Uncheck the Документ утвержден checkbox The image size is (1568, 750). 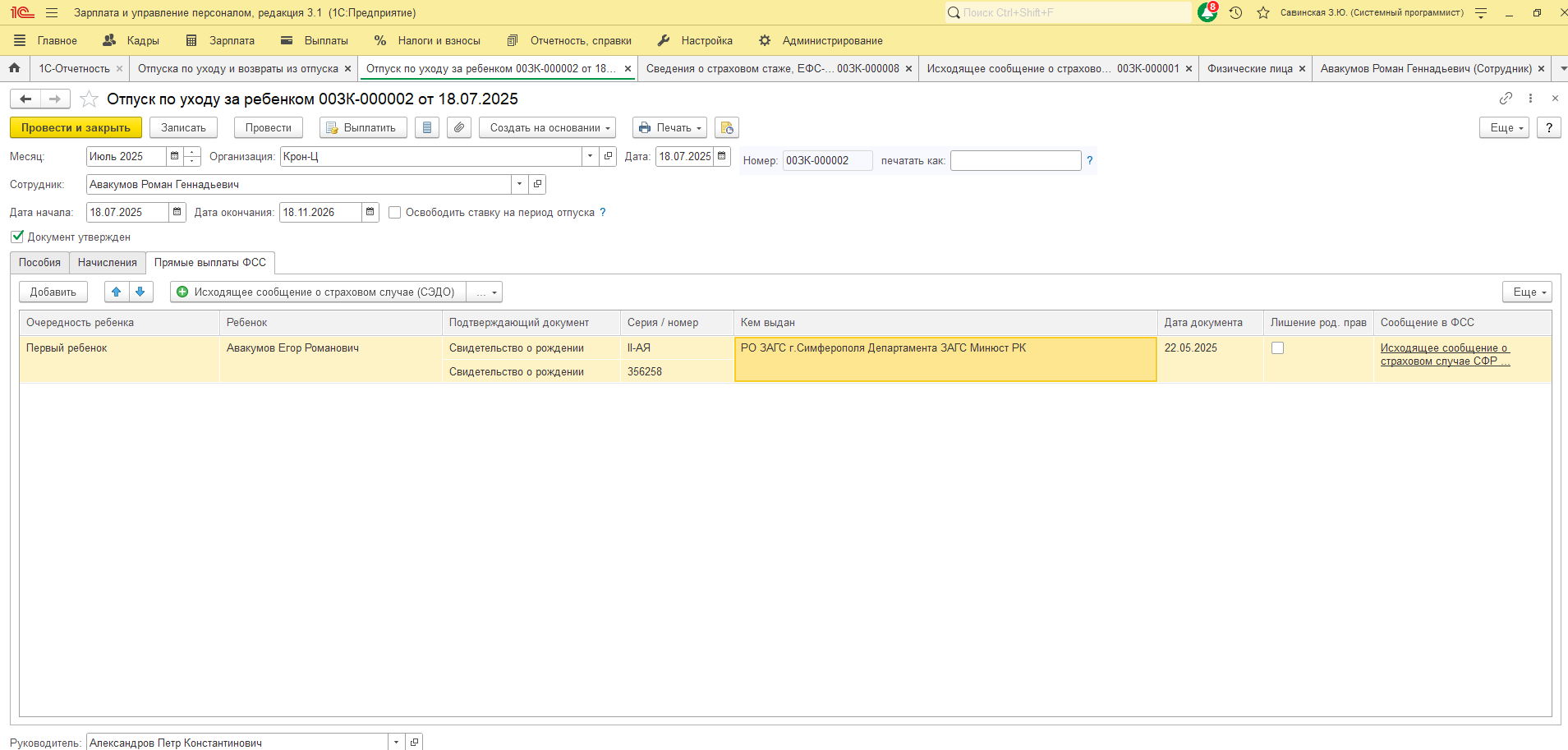[17, 237]
